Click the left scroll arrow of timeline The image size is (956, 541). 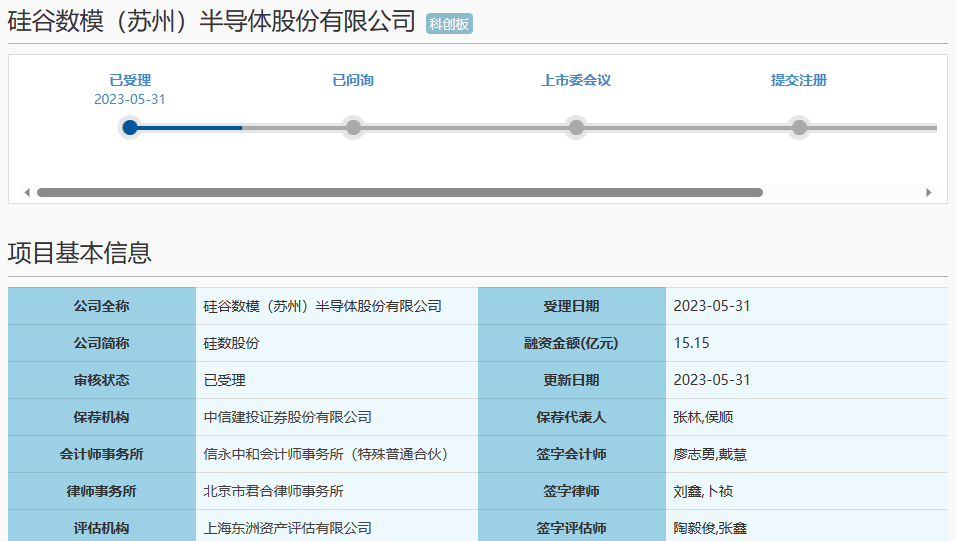click(x=27, y=193)
